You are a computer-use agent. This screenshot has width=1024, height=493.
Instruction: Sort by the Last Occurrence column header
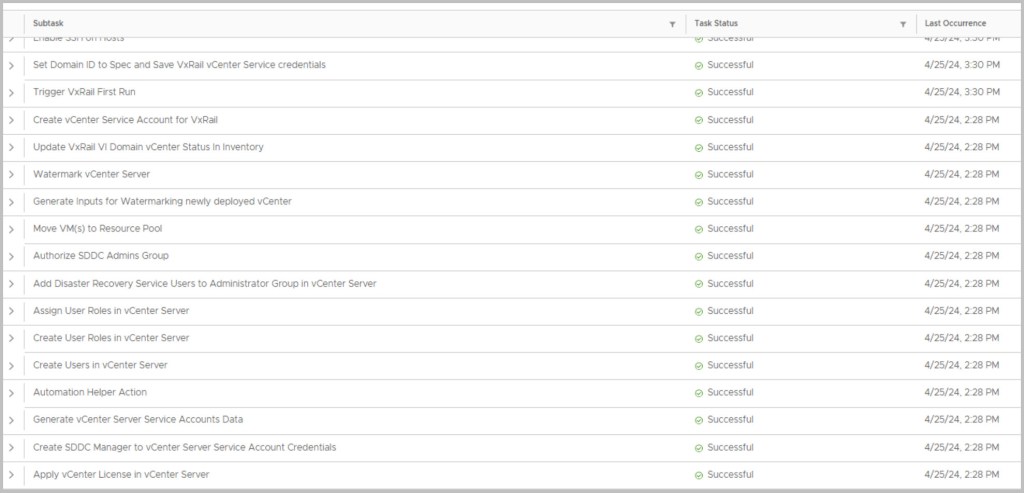(955, 23)
